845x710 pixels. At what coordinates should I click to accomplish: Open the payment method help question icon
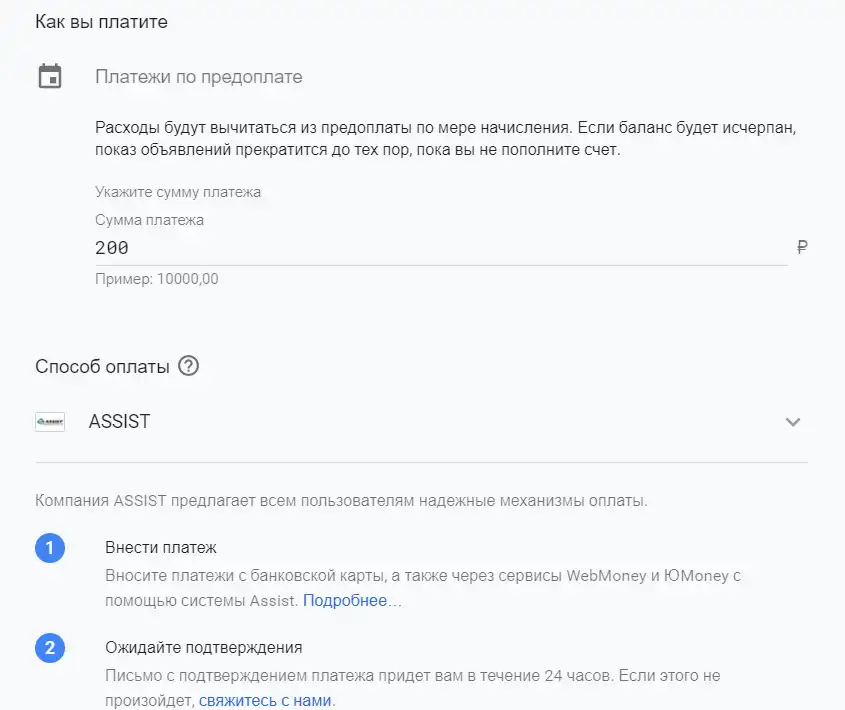(189, 366)
